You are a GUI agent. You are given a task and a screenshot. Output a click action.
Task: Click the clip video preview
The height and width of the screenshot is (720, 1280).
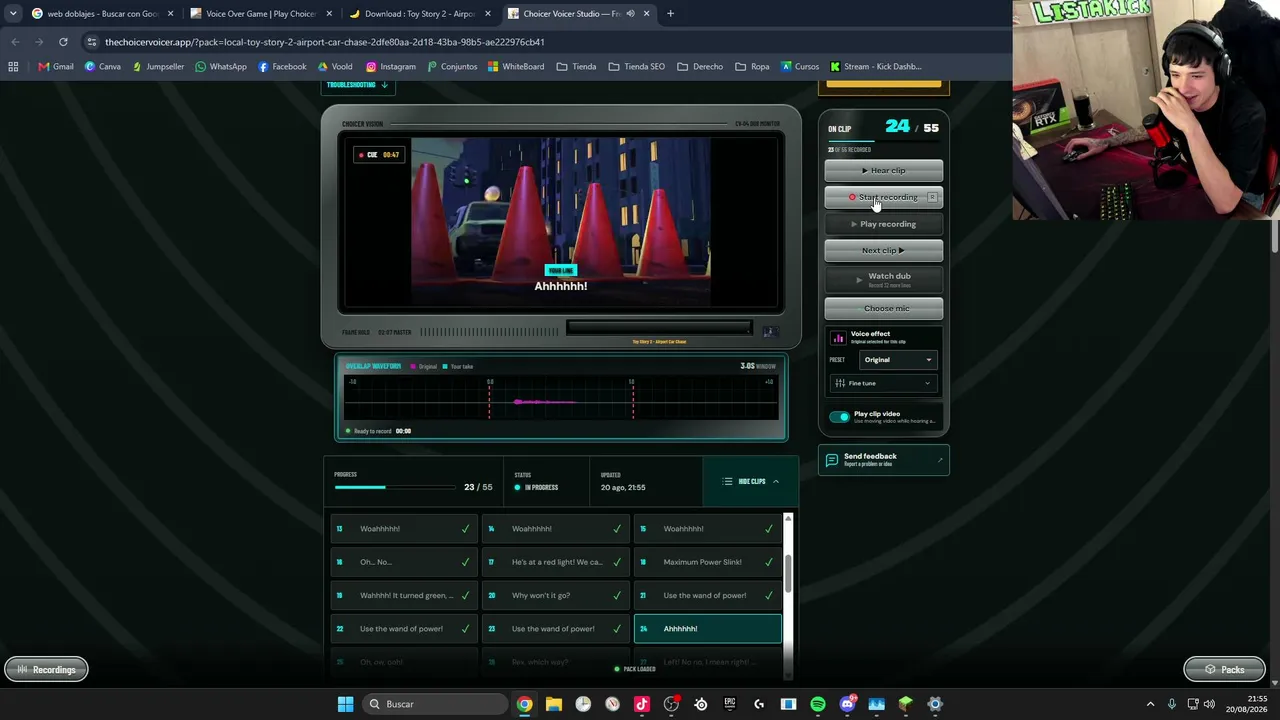pos(561,224)
